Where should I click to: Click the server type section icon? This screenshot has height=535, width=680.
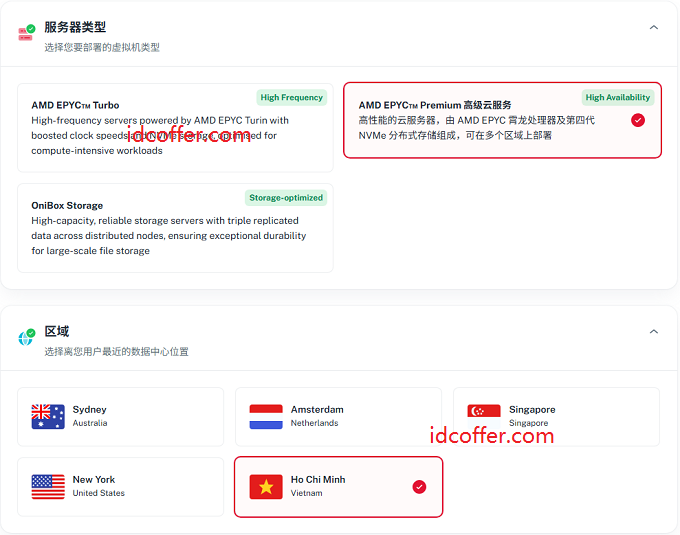tap(26, 34)
